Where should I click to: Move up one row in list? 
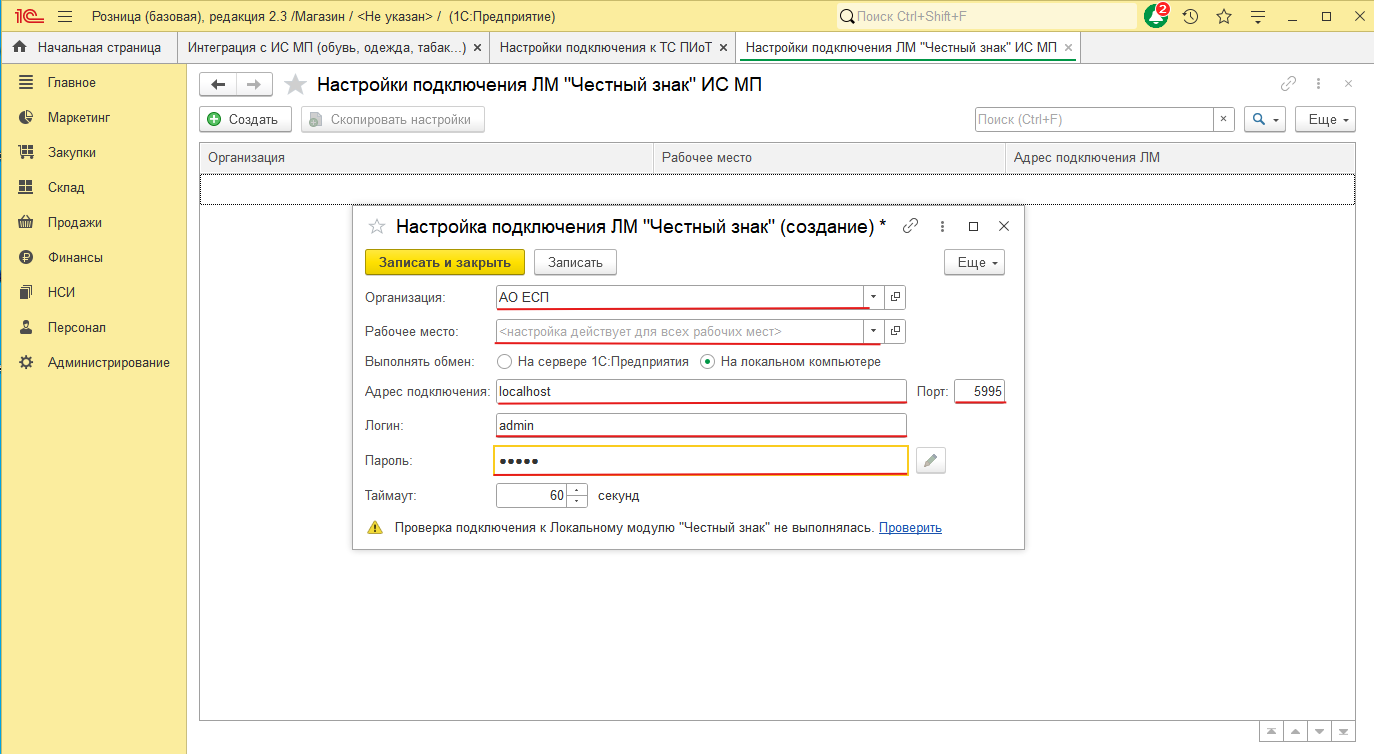1295,731
